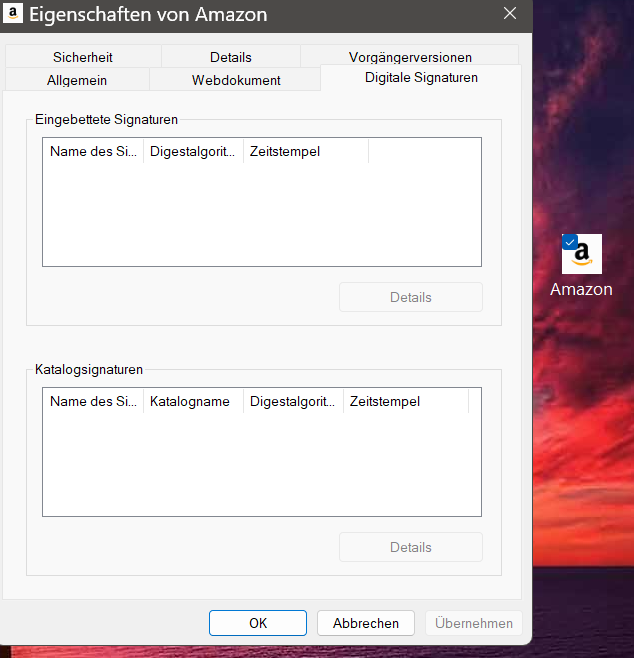634x658 pixels.
Task: Switch to the Sicherheit tab
Action: tap(83, 57)
